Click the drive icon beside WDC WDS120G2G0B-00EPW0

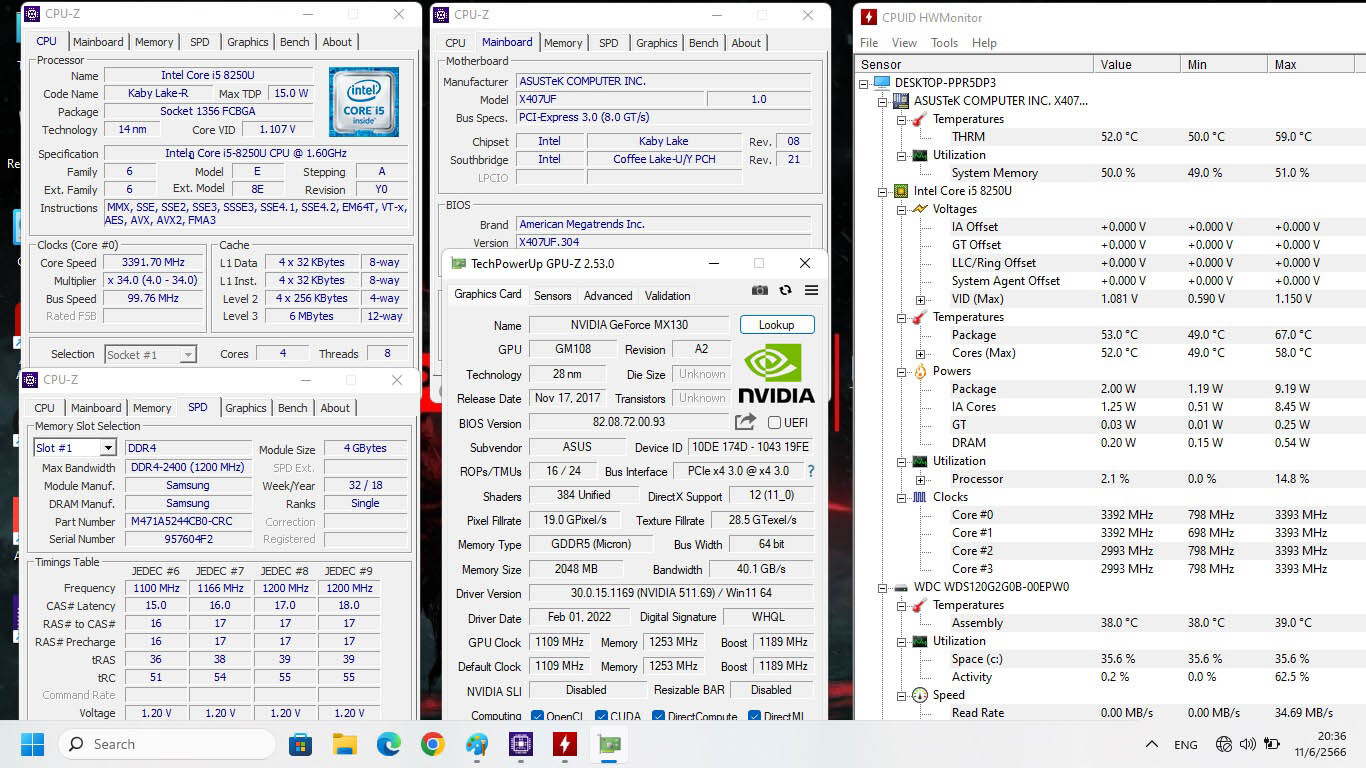(900, 587)
